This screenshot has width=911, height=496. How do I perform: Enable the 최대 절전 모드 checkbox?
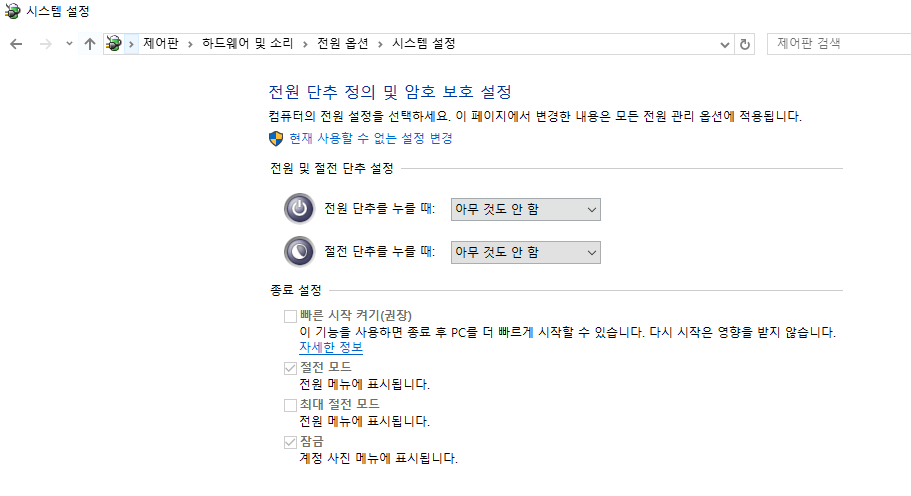pyautogui.click(x=290, y=405)
